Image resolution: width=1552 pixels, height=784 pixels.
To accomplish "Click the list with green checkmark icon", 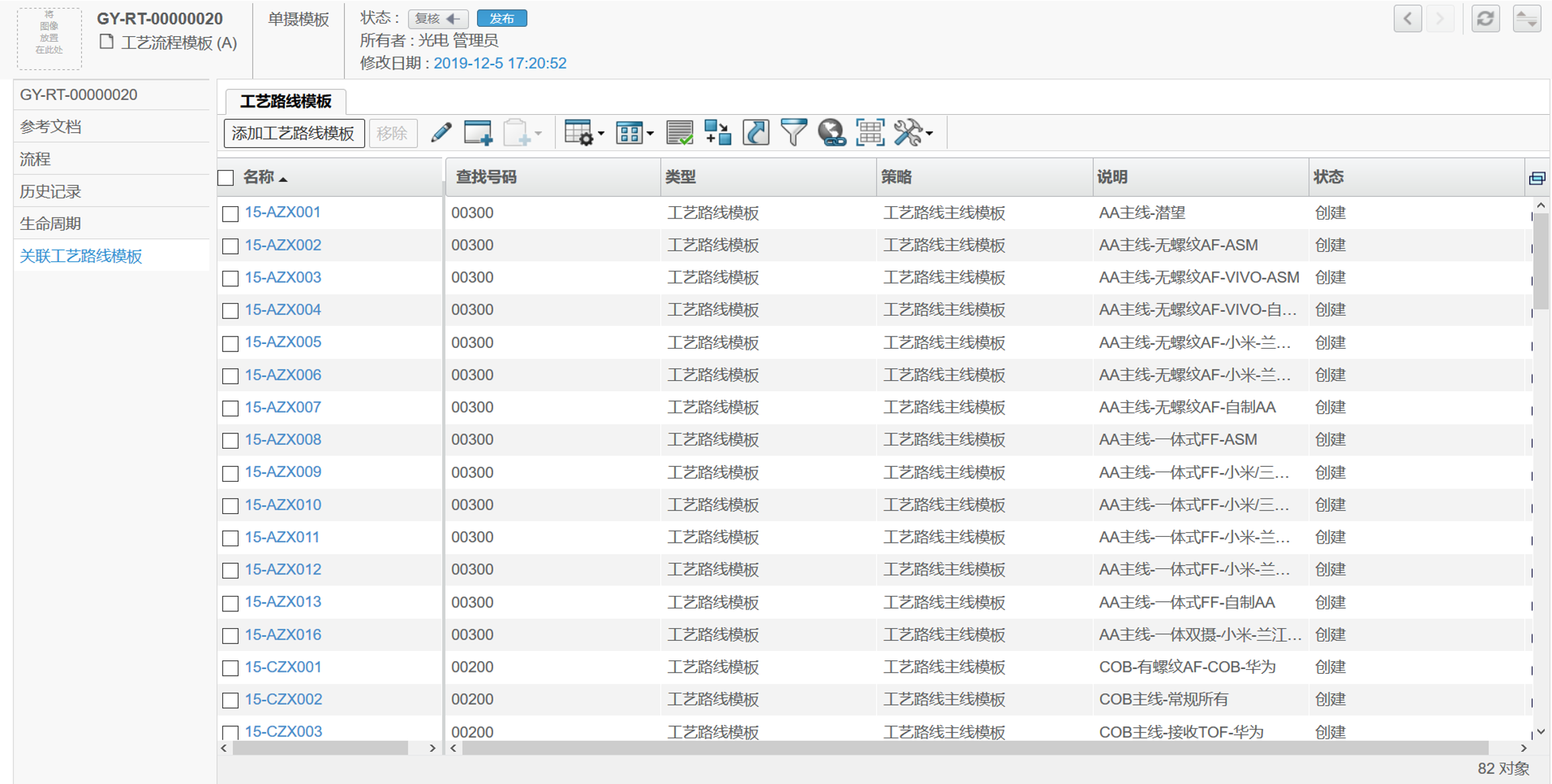I will [679, 132].
